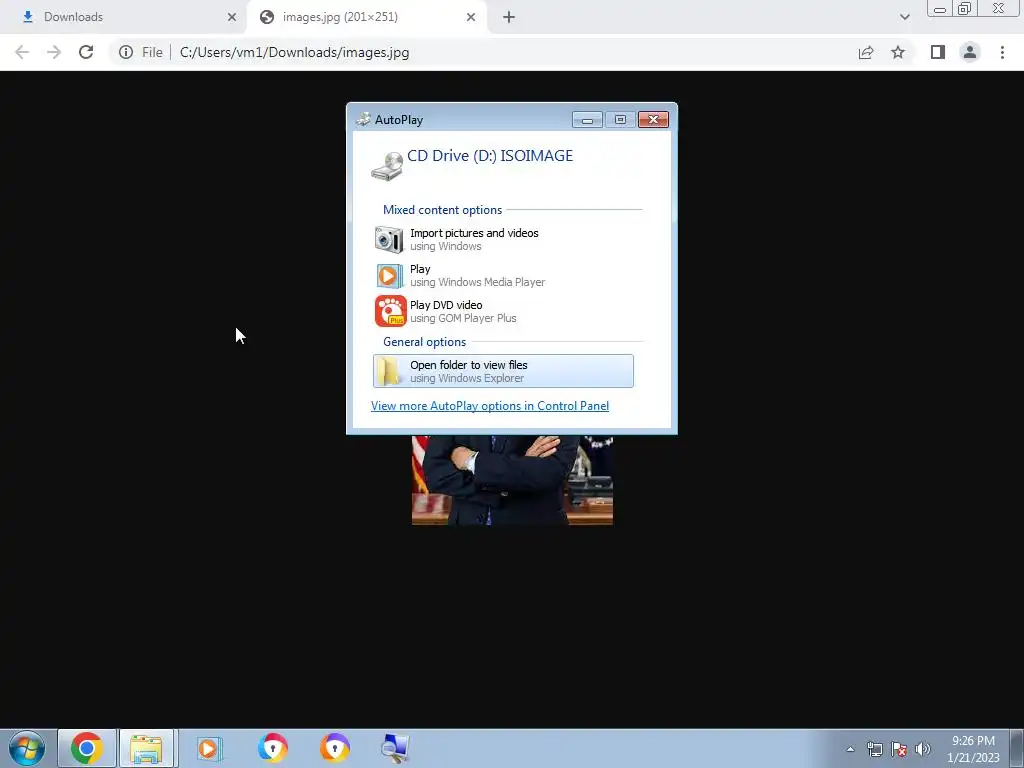Open Action Center flag icon
The image size is (1024, 768).
(899, 749)
